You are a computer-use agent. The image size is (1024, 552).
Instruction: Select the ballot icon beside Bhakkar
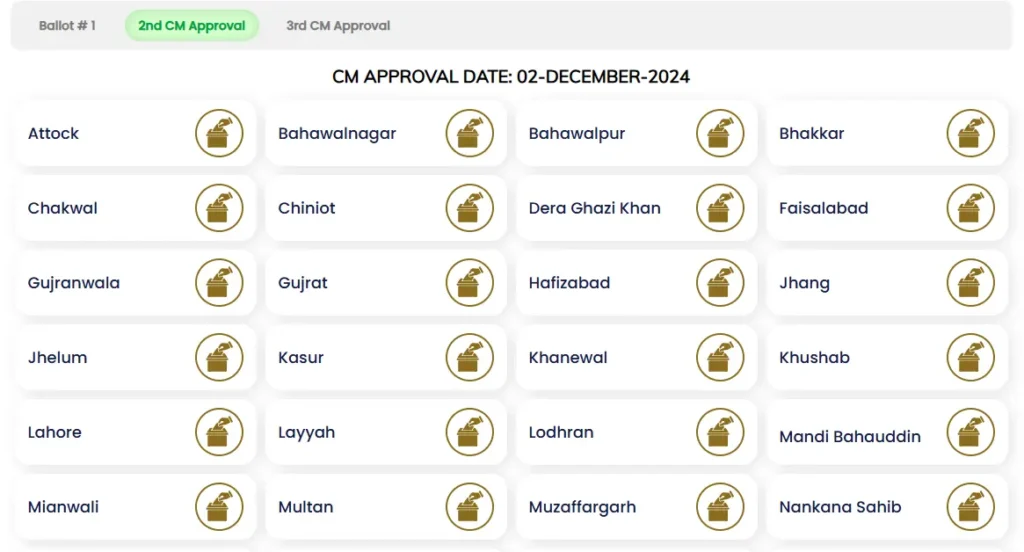[x=970, y=133]
